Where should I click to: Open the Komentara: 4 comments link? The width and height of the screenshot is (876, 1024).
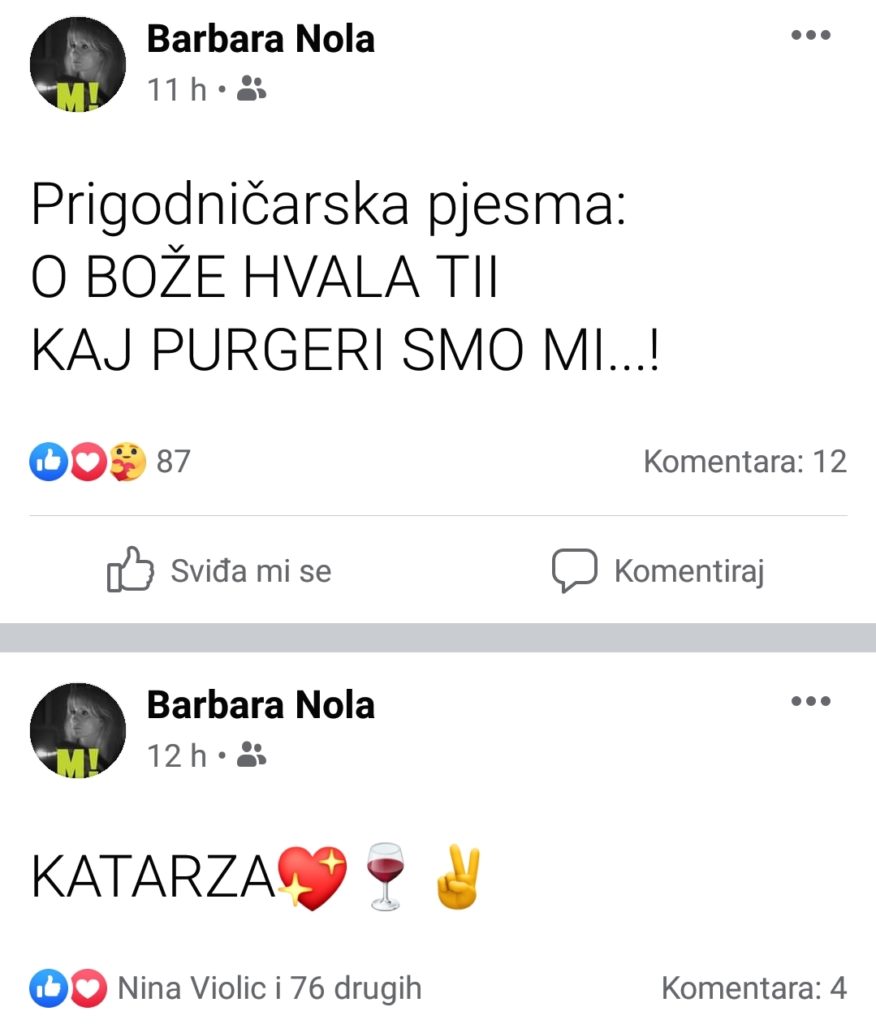pyautogui.click(x=754, y=988)
